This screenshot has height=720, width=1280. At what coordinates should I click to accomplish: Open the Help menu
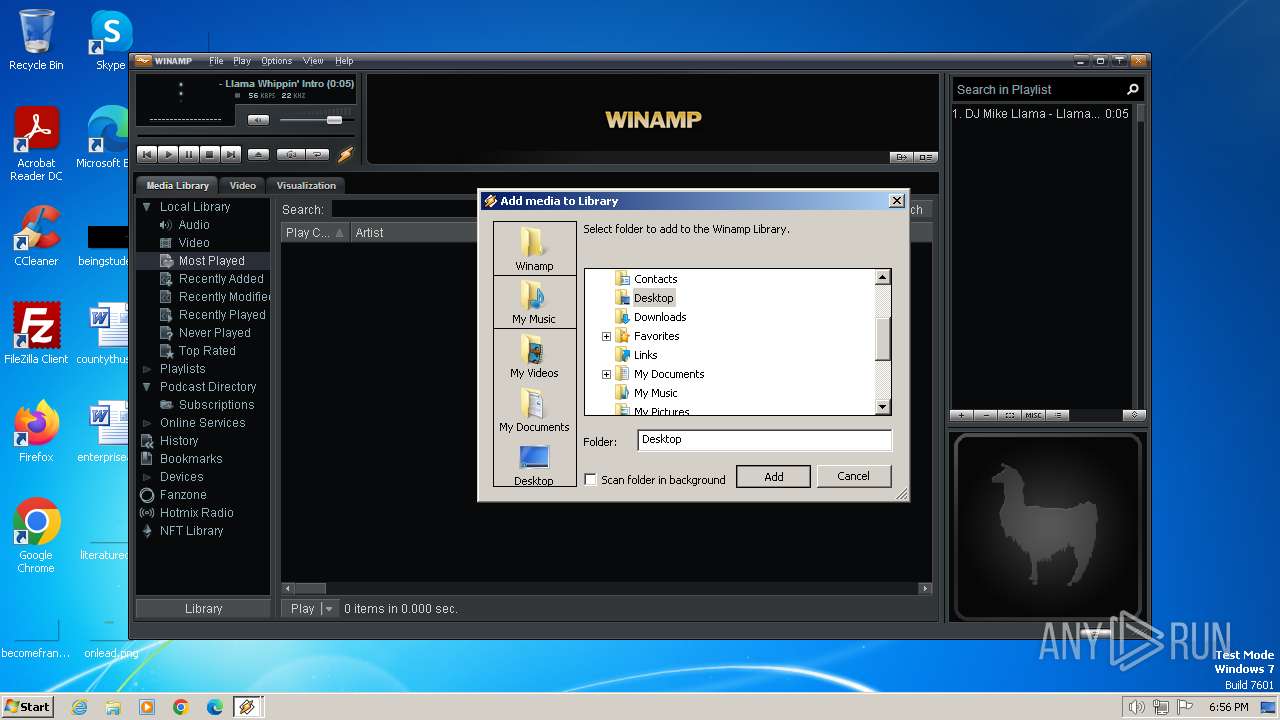[x=344, y=61]
